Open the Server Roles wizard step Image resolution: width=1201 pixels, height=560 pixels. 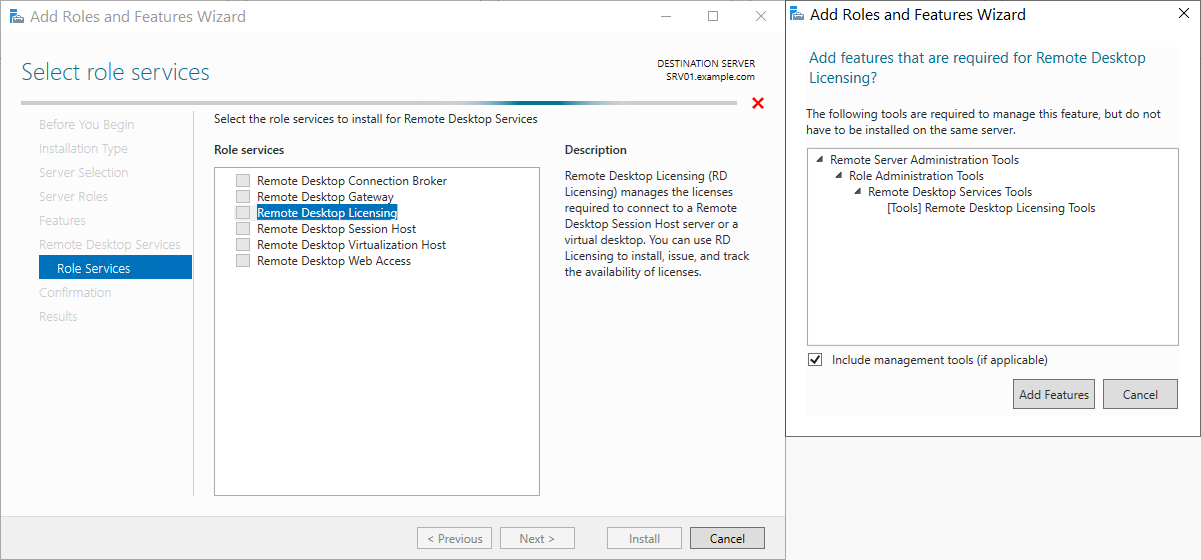[x=73, y=197]
